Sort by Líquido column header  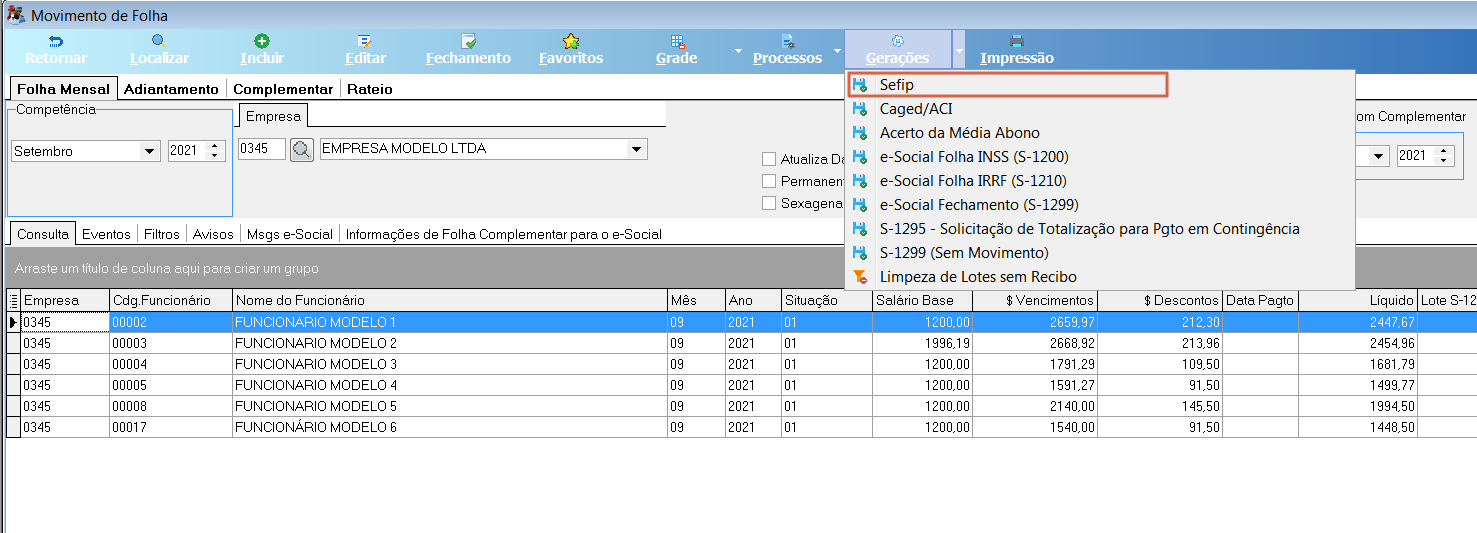(1358, 300)
